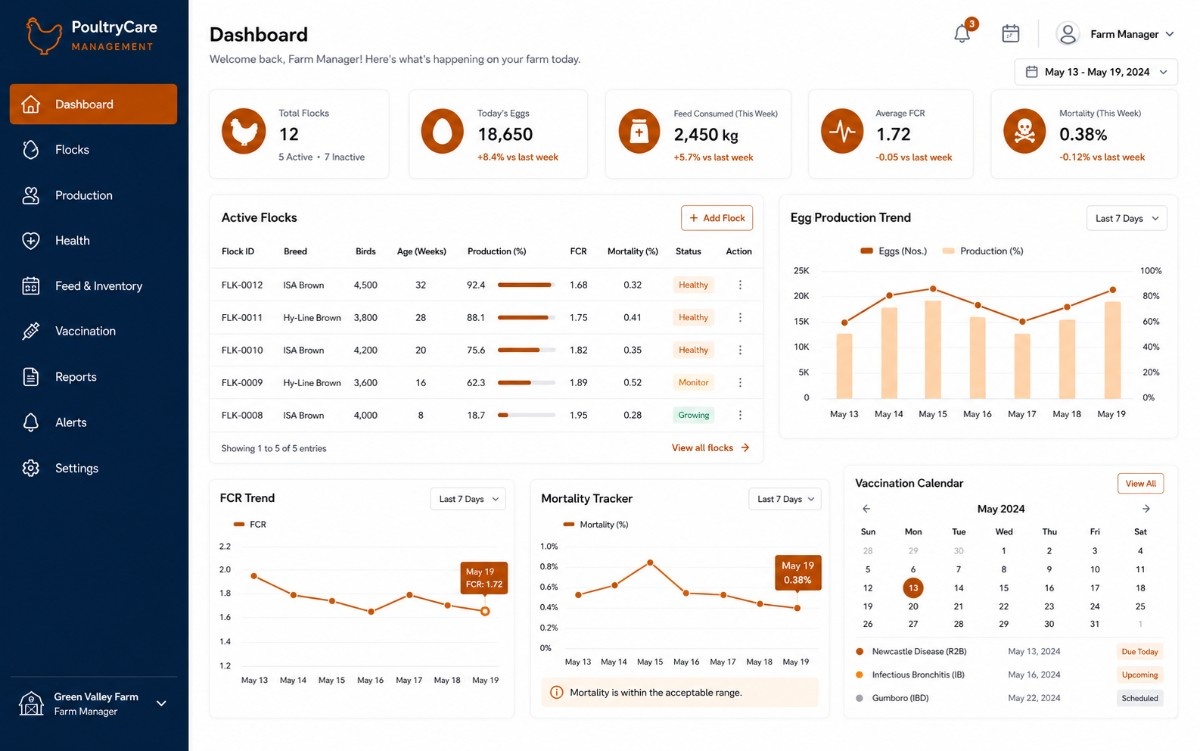Follow the View all flocks link

point(710,448)
